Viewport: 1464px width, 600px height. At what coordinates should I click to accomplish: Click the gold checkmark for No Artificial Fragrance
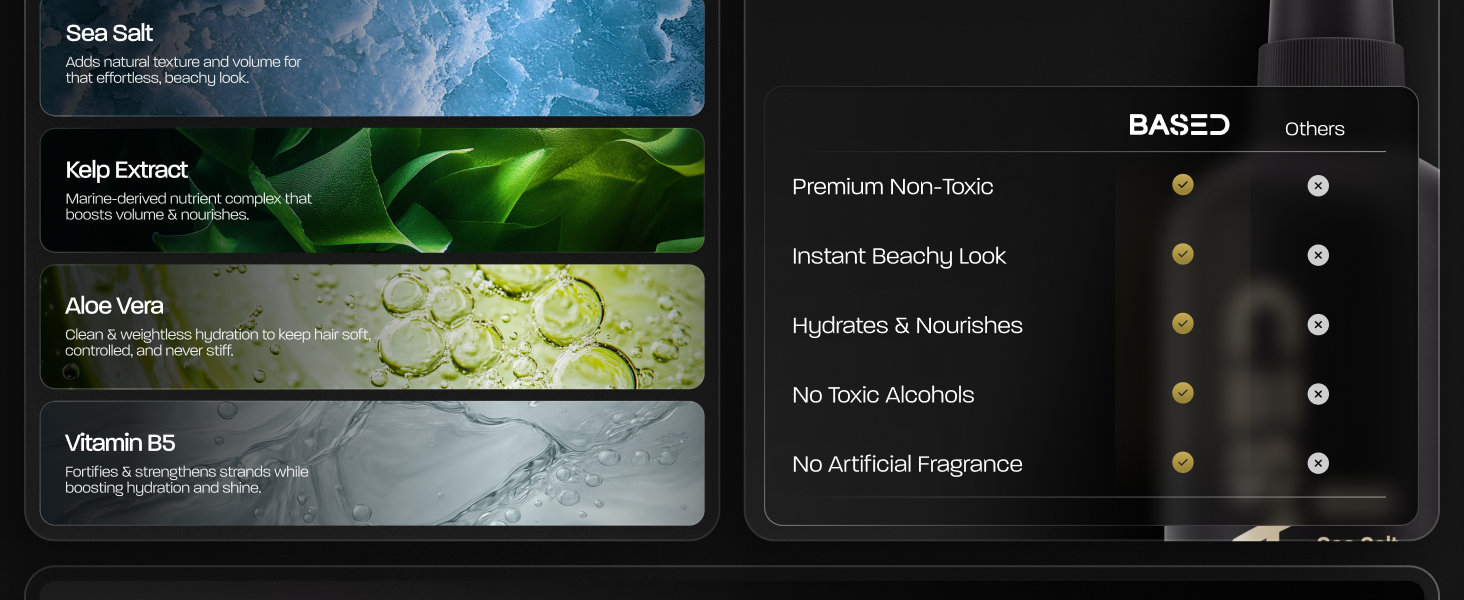[1183, 462]
